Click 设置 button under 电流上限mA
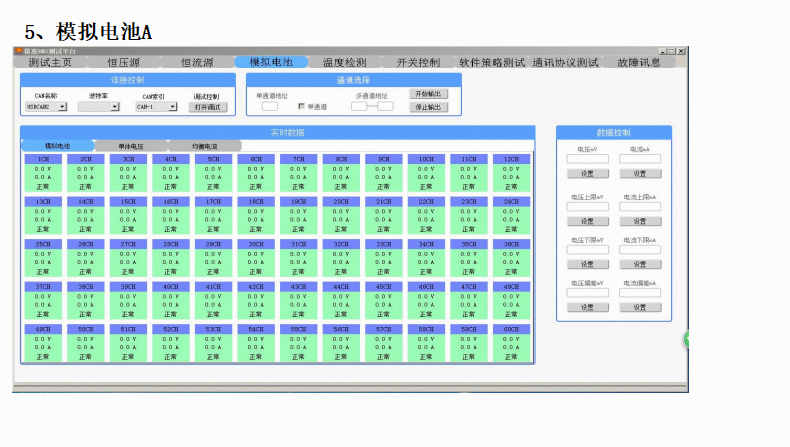 click(x=640, y=222)
